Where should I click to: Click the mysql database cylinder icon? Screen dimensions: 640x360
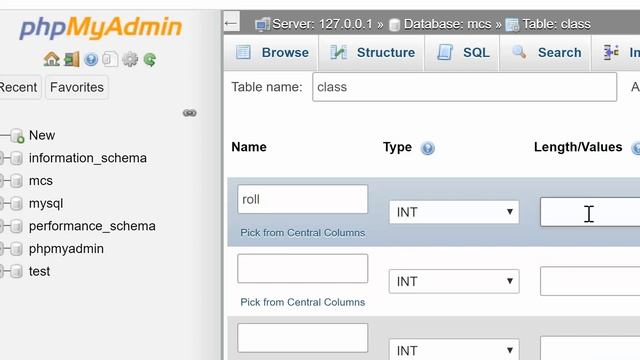point(16,203)
